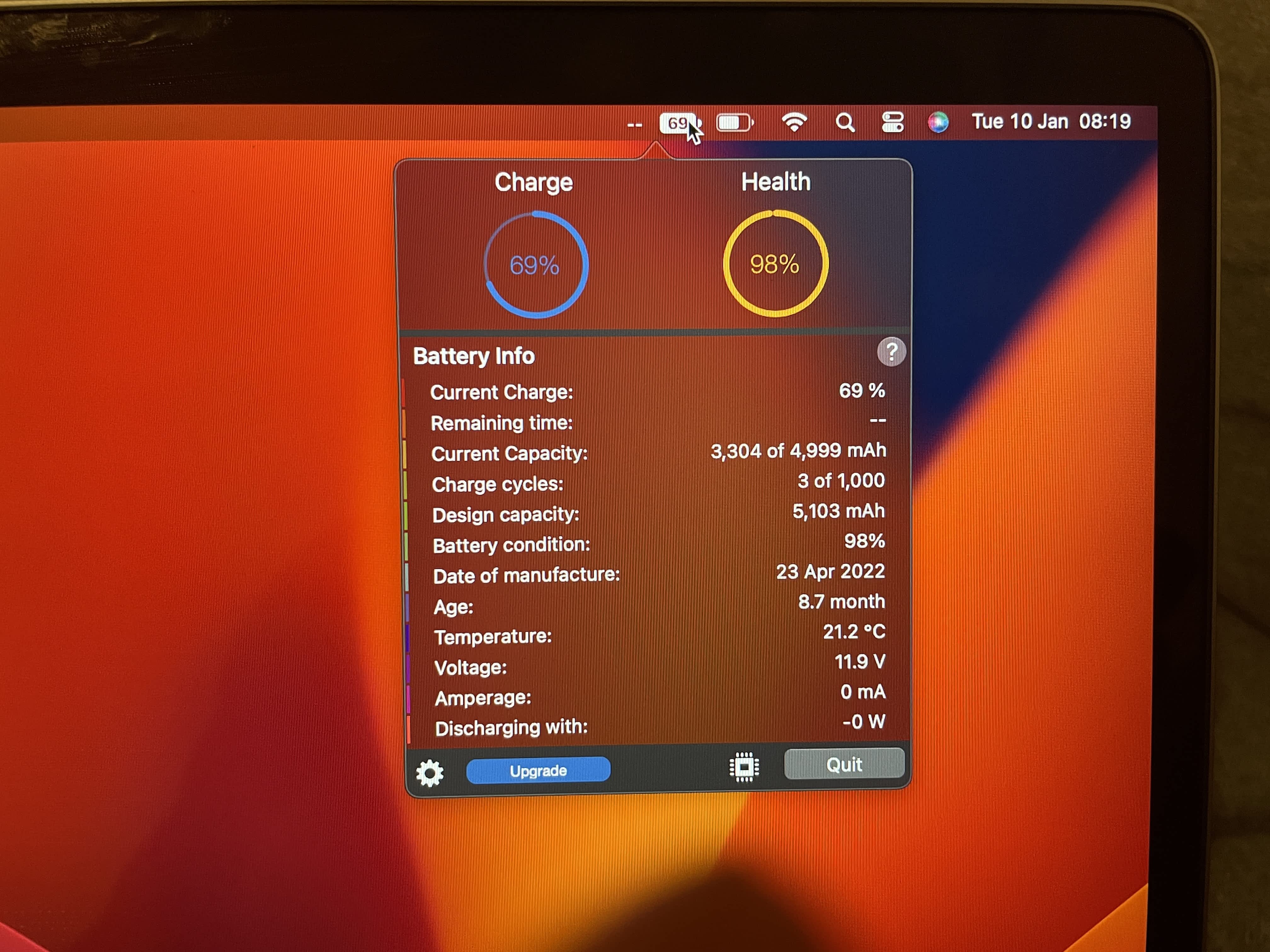Click the Battery Info heading
Viewport: 1270px width, 952px height.
[474, 356]
